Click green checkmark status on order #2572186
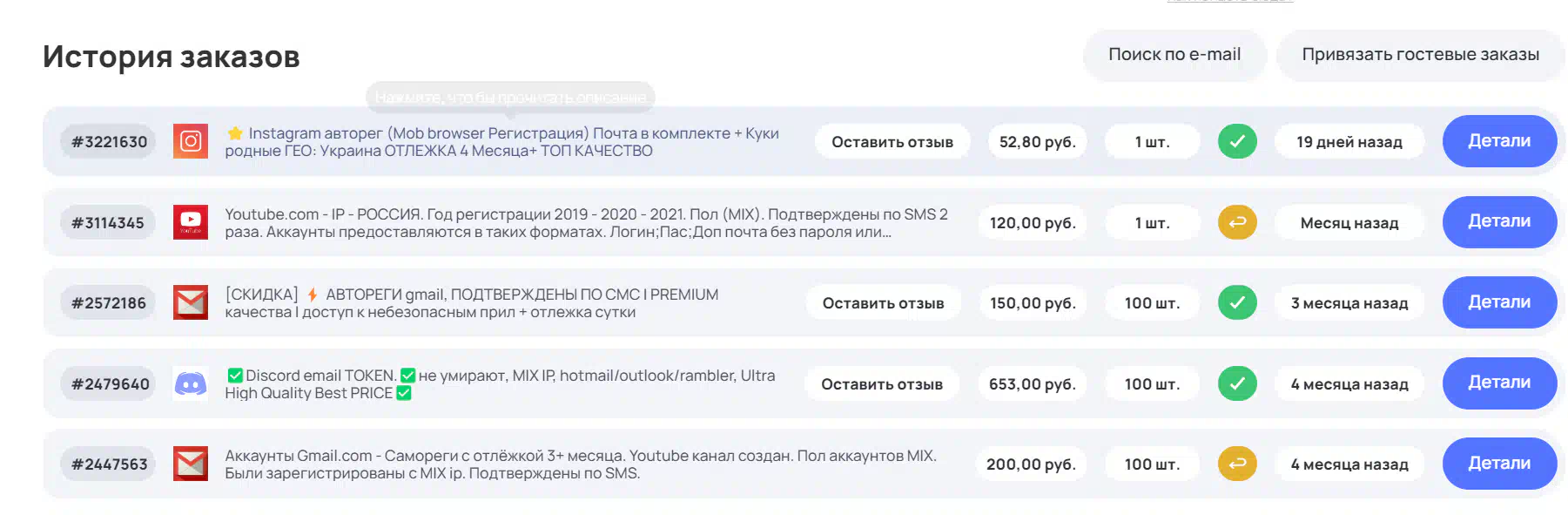The image size is (1568, 515). coord(1236,302)
